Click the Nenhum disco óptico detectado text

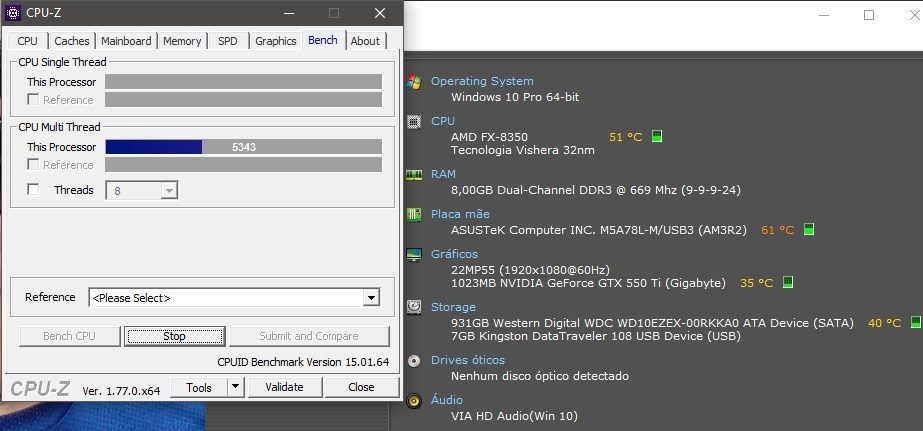click(540, 376)
